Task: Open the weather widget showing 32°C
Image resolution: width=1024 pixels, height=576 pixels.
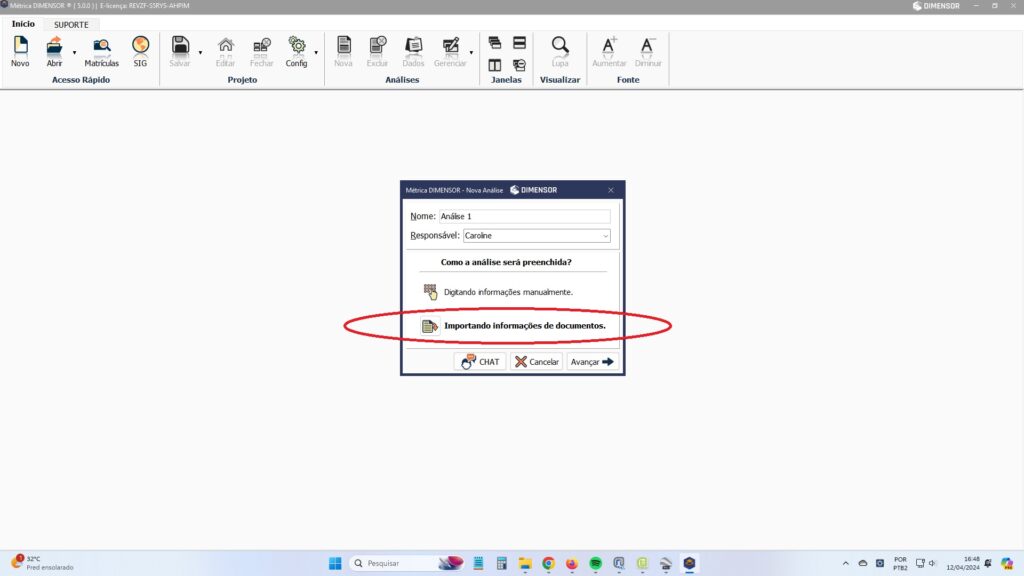Action: pos(43,564)
